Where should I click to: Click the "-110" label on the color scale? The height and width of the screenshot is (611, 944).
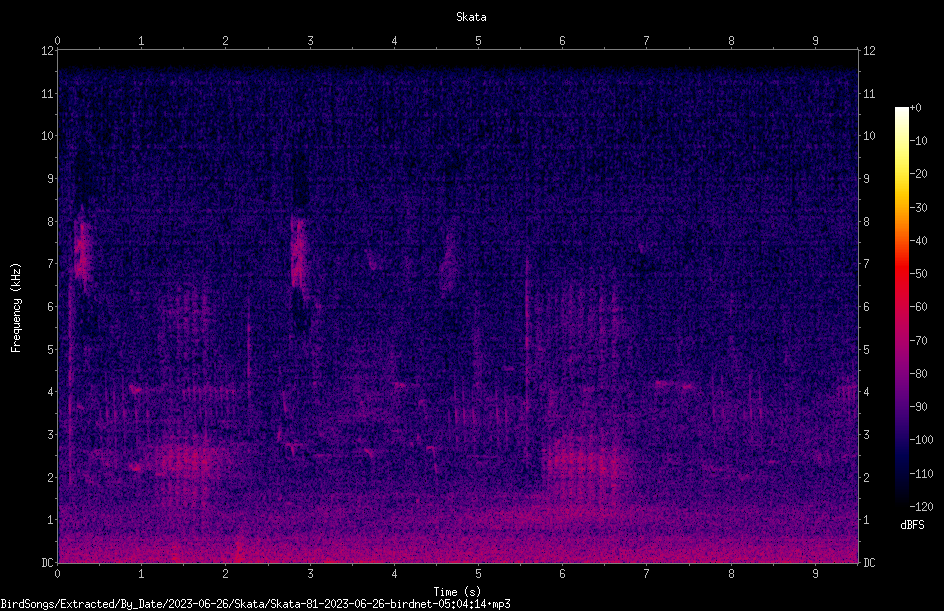(x=921, y=474)
